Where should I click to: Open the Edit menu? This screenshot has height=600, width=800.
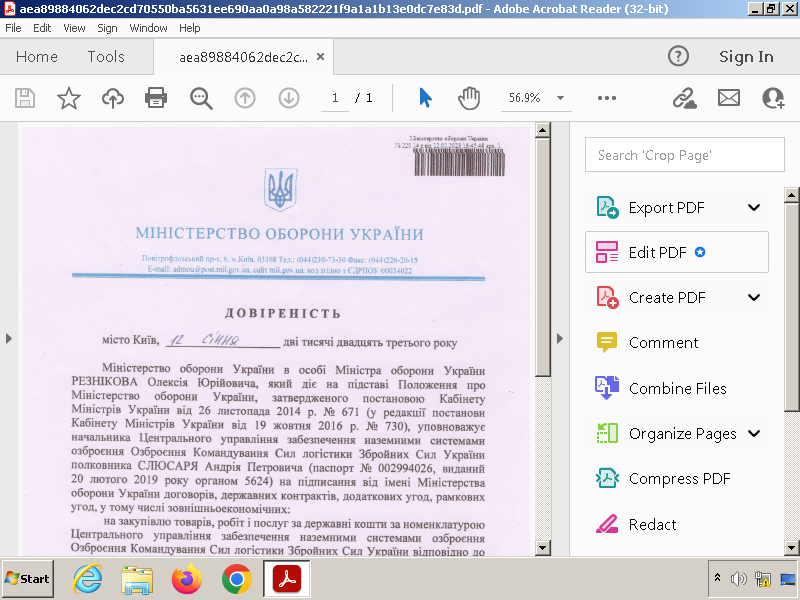pyautogui.click(x=42, y=28)
